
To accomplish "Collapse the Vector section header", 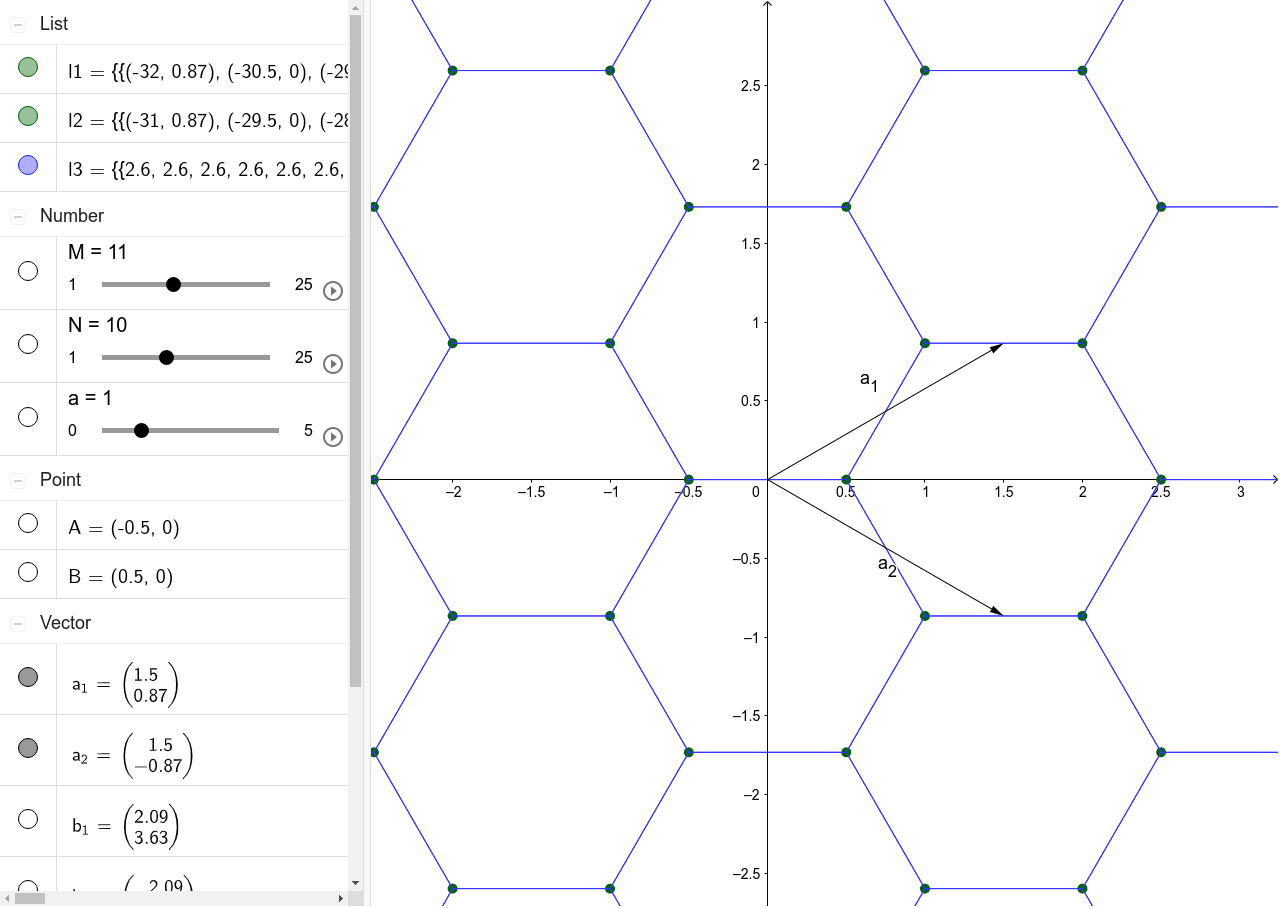I will (x=18, y=623).
